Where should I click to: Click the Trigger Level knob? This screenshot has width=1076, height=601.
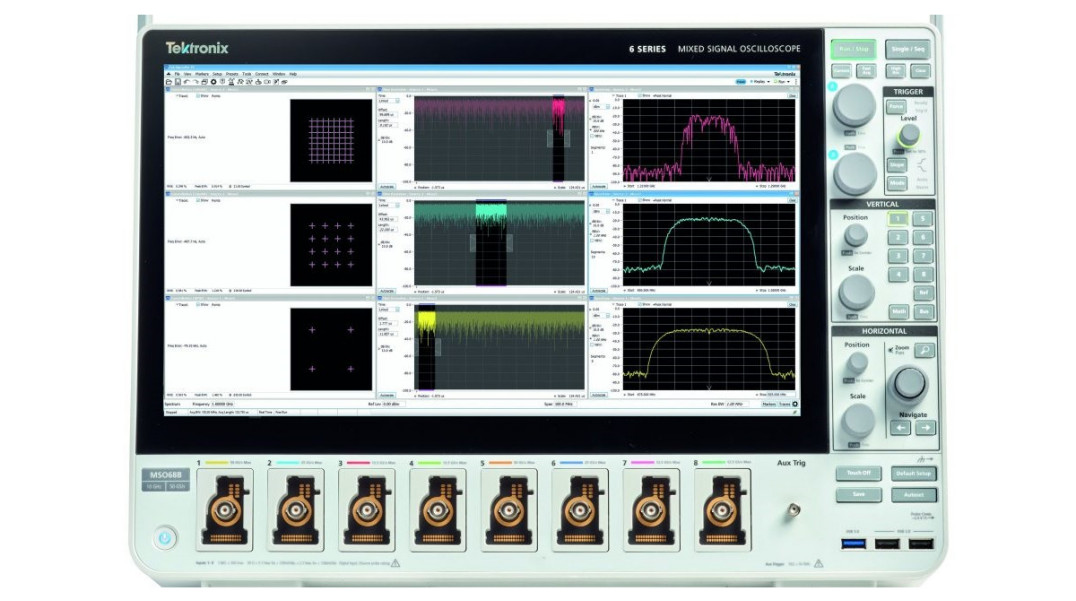tap(910, 133)
